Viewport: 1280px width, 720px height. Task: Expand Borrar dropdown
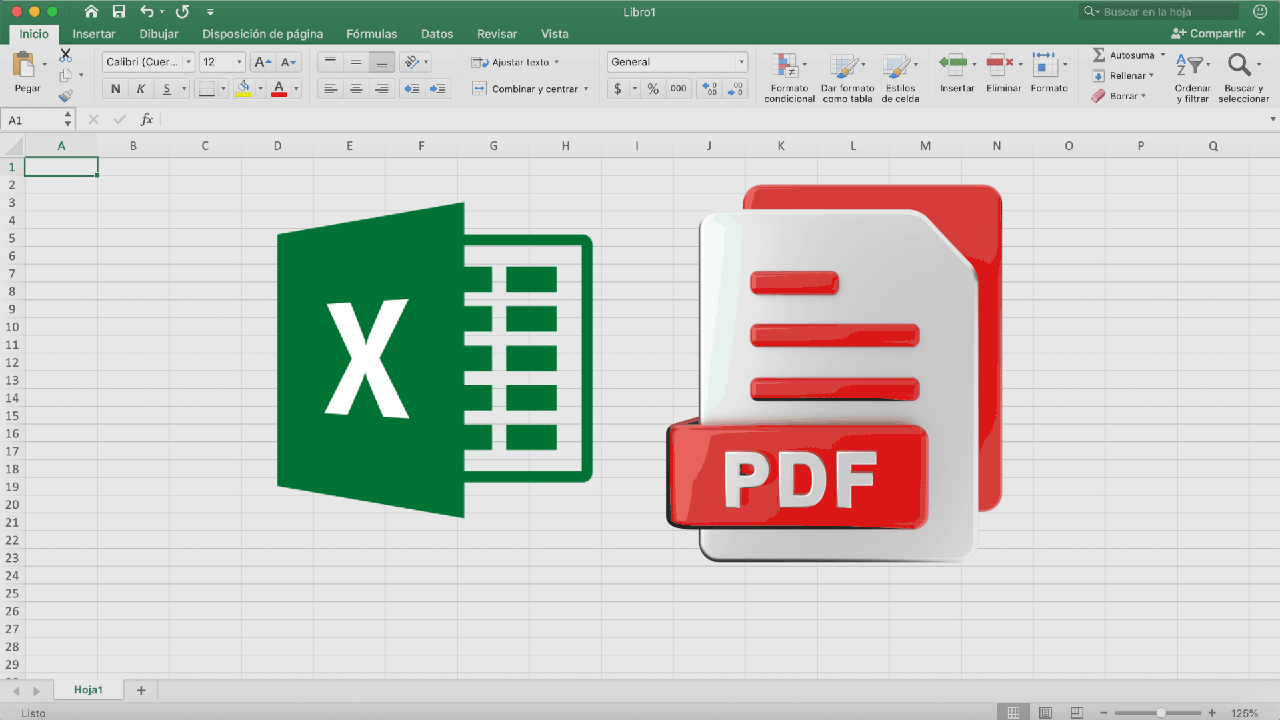click(1143, 96)
